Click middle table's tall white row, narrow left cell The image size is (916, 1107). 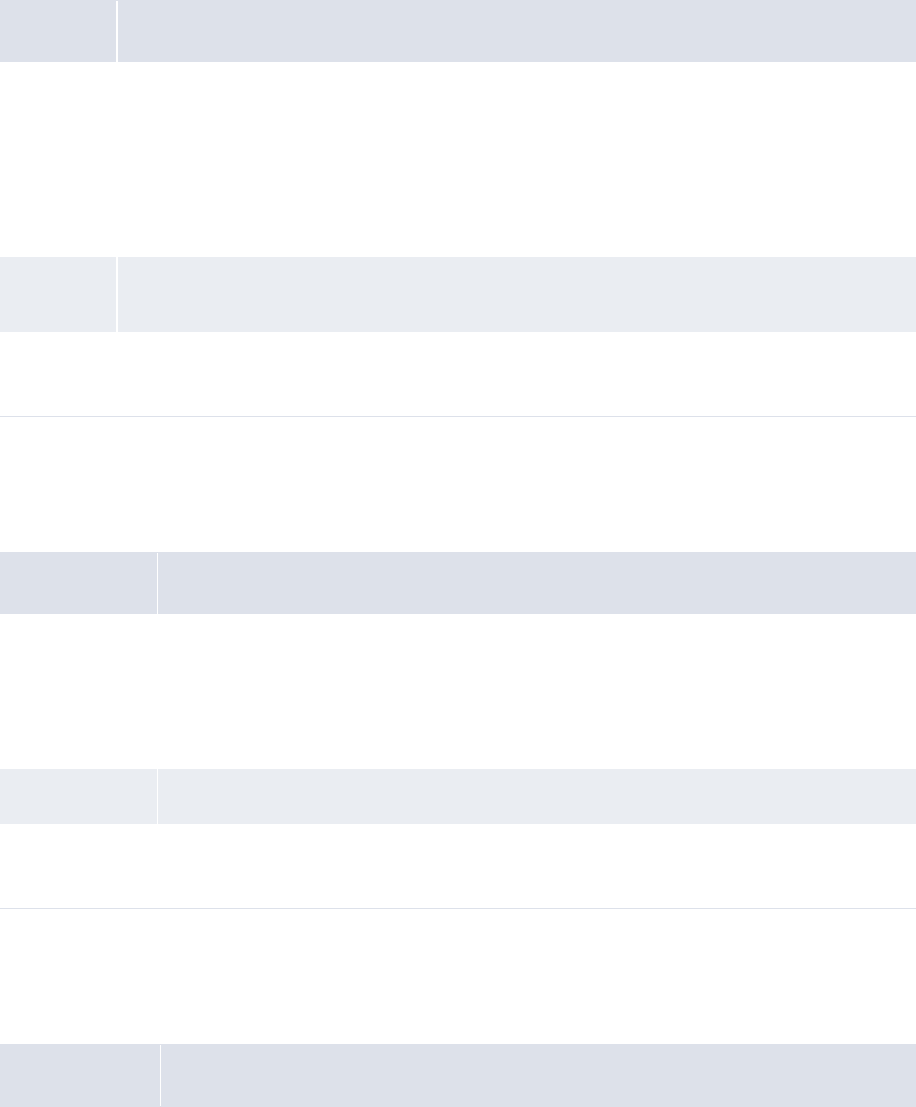point(78,690)
